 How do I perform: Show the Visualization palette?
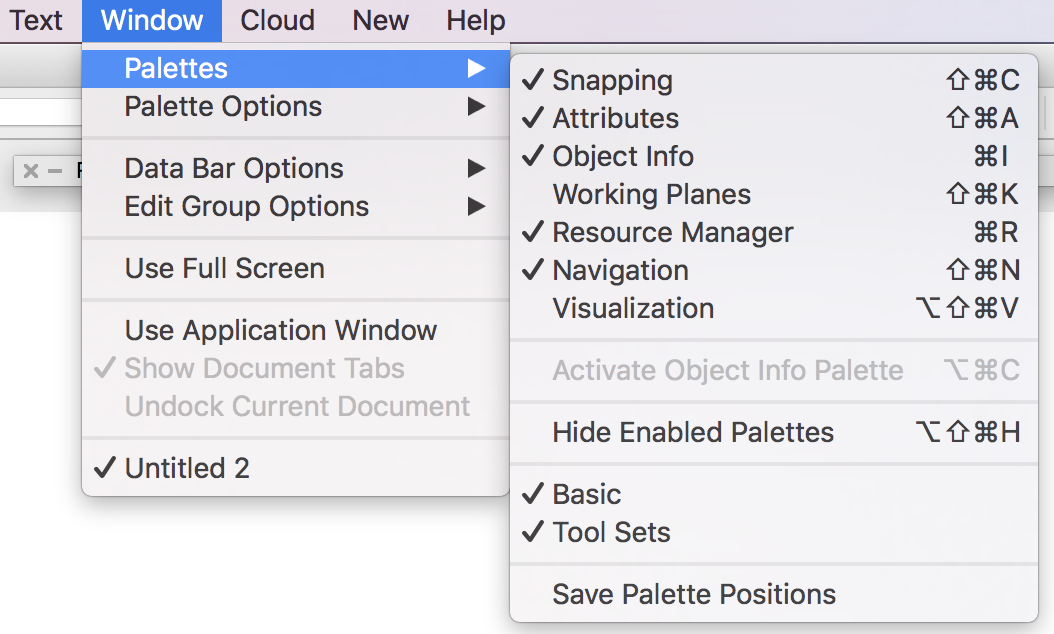click(633, 309)
